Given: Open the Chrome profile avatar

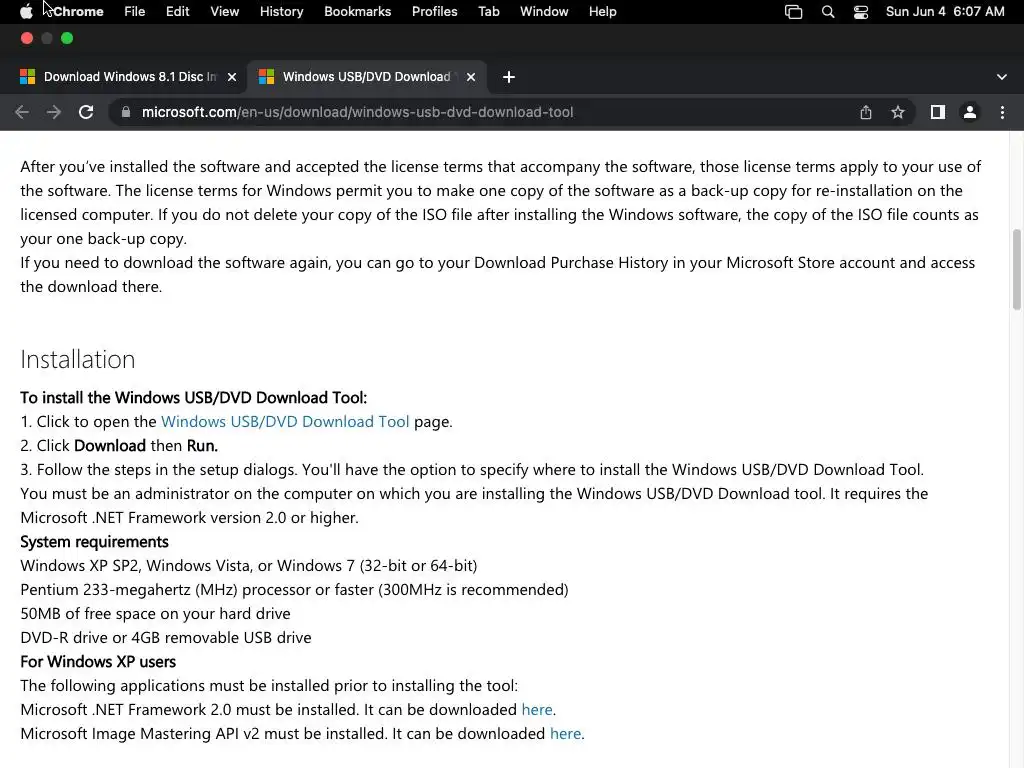Looking at the screenshot, I should coord(969,112).
